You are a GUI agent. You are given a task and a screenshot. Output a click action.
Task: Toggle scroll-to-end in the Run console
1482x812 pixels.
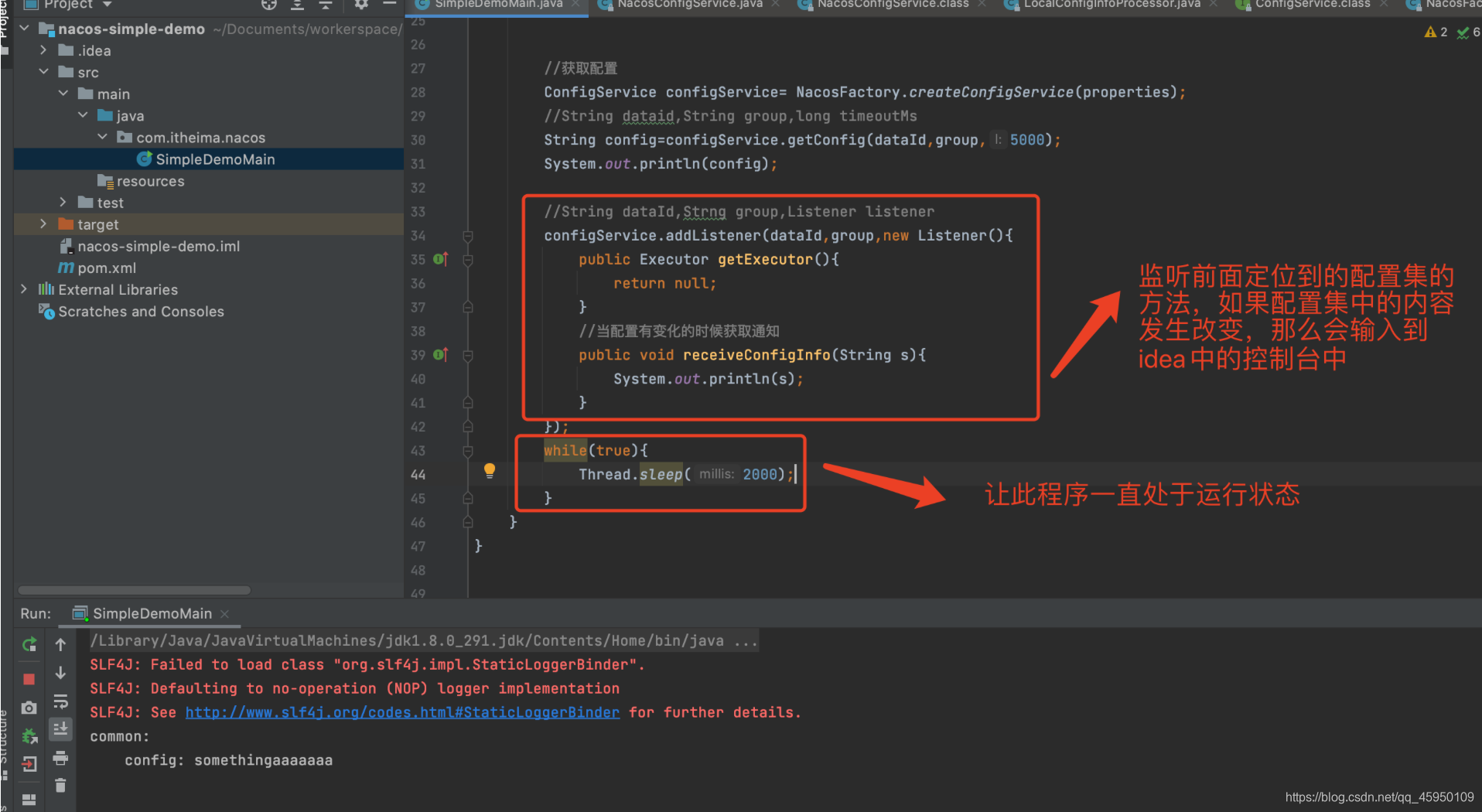[x=60, y=728]
